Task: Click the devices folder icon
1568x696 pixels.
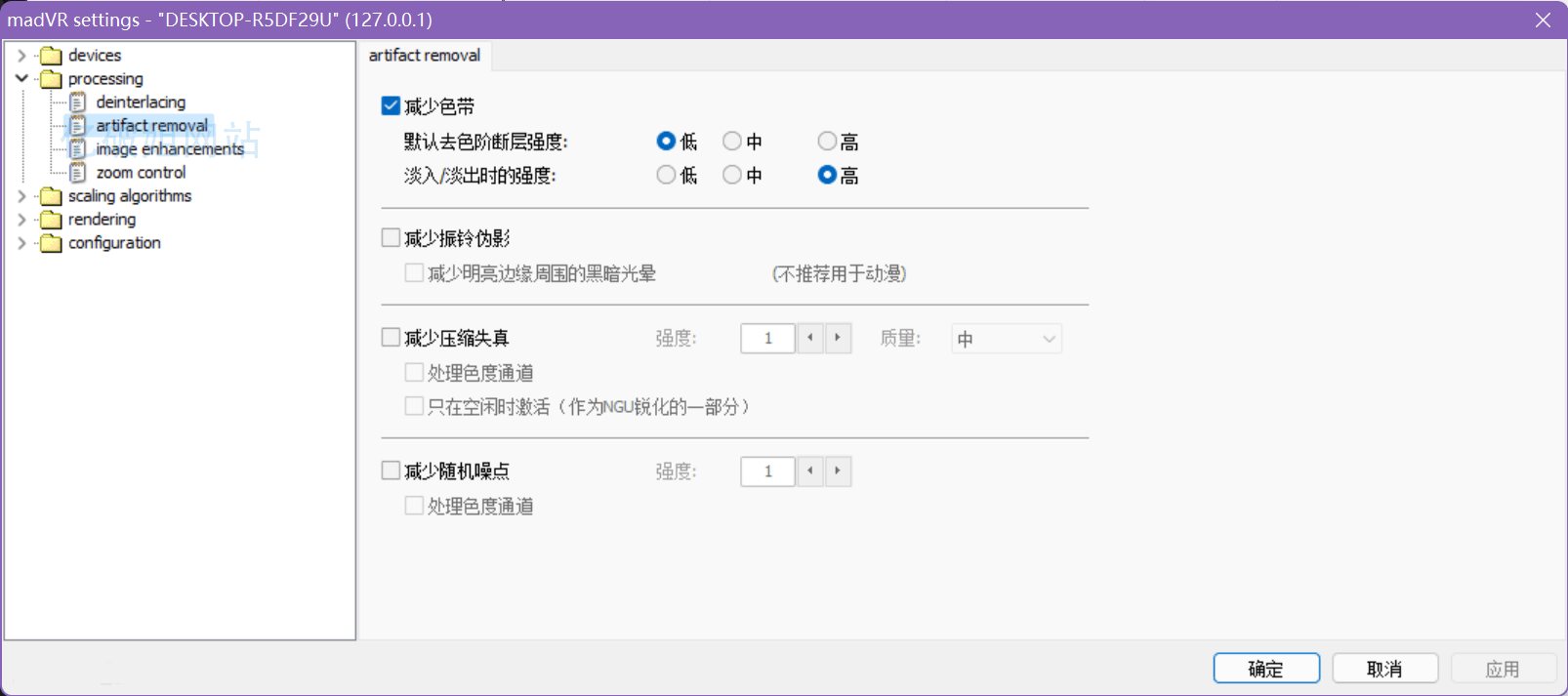Action: [51, 56]
